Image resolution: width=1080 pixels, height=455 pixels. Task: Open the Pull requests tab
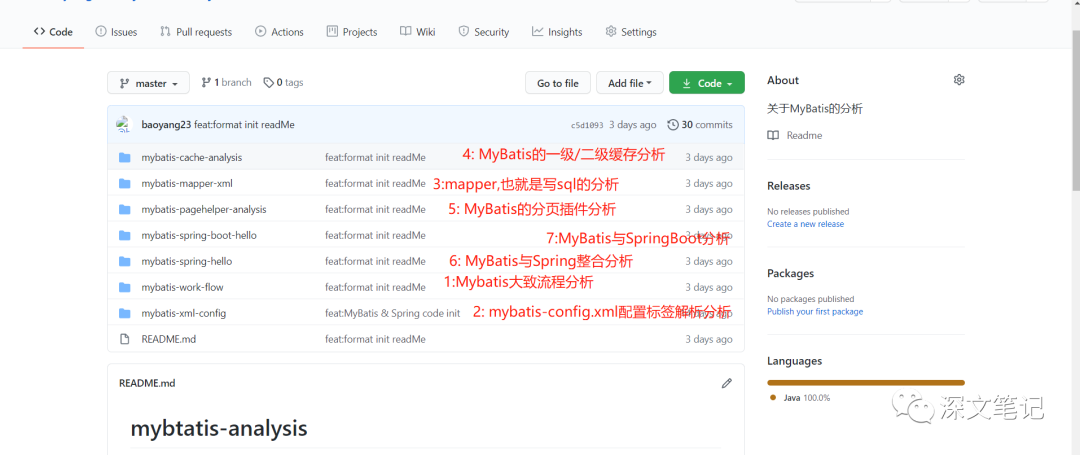(196, 32)
